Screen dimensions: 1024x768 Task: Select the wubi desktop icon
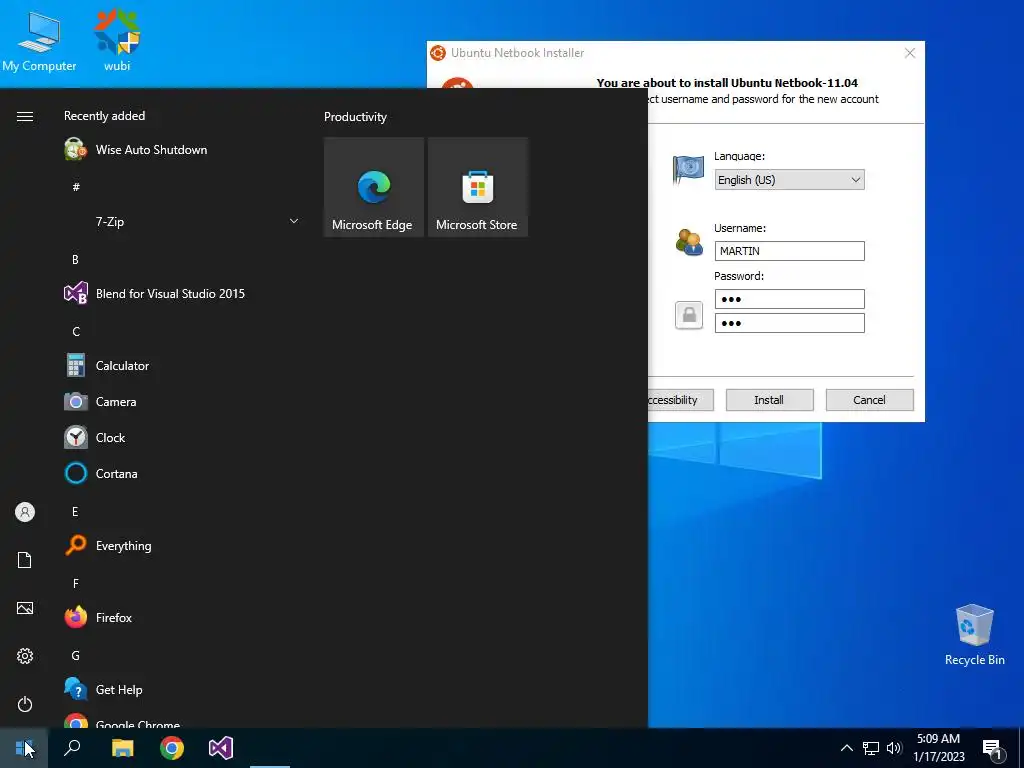[117, 40]
